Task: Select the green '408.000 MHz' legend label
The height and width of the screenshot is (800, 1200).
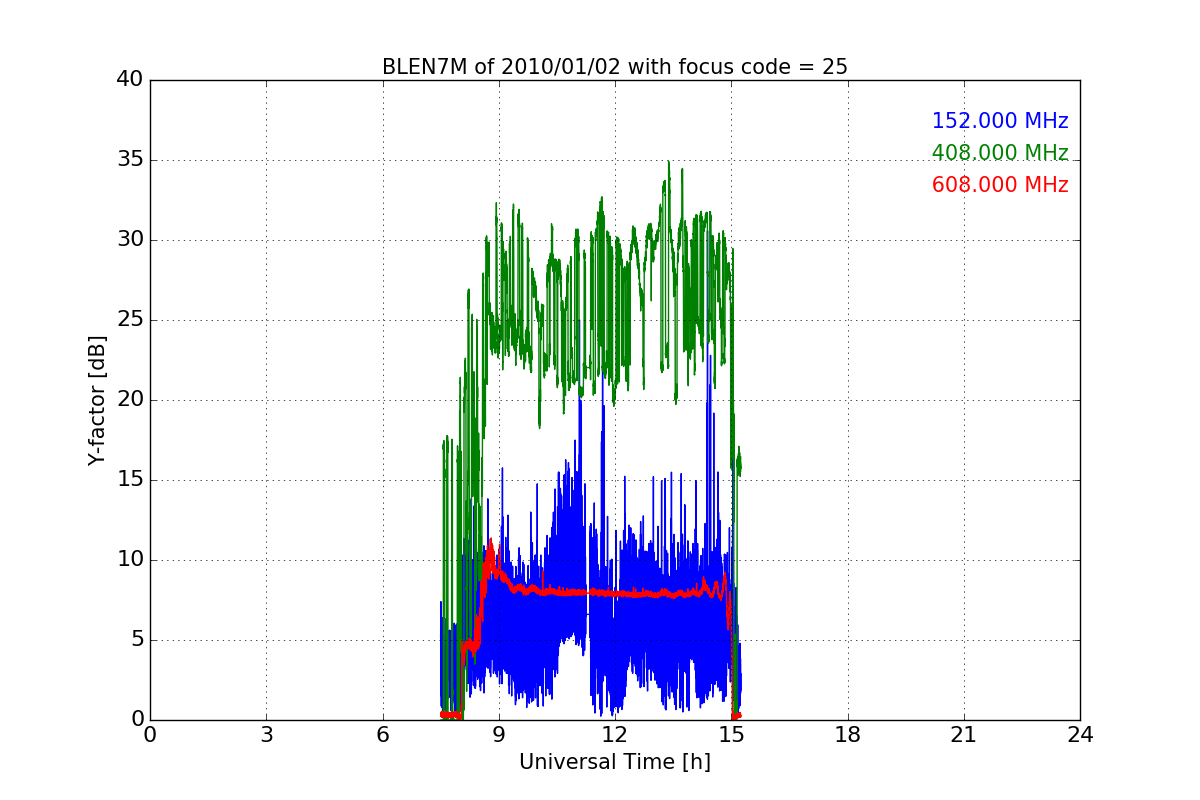Action: [1000, 153]
